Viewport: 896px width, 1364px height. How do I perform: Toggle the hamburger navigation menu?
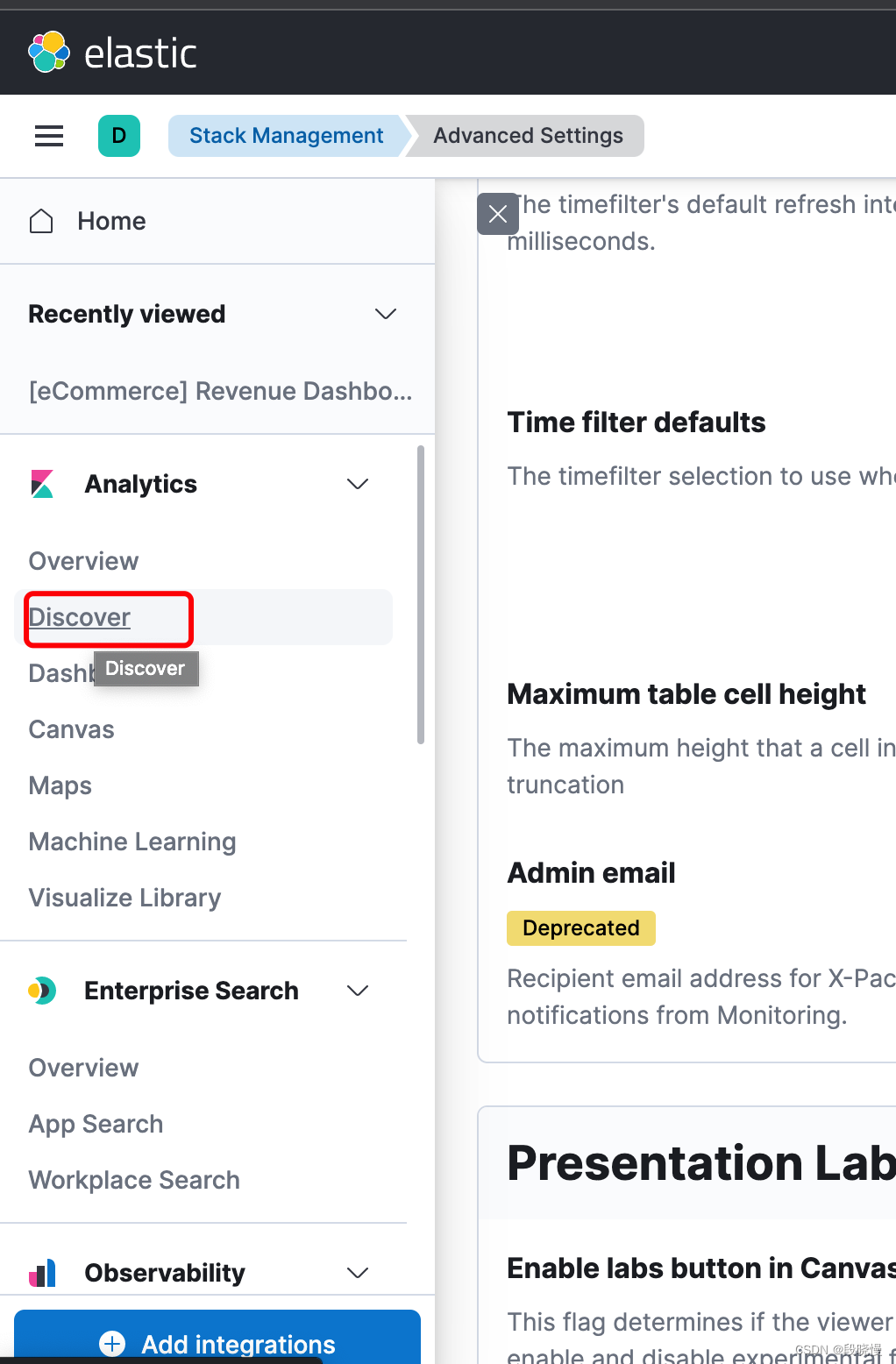49,136
